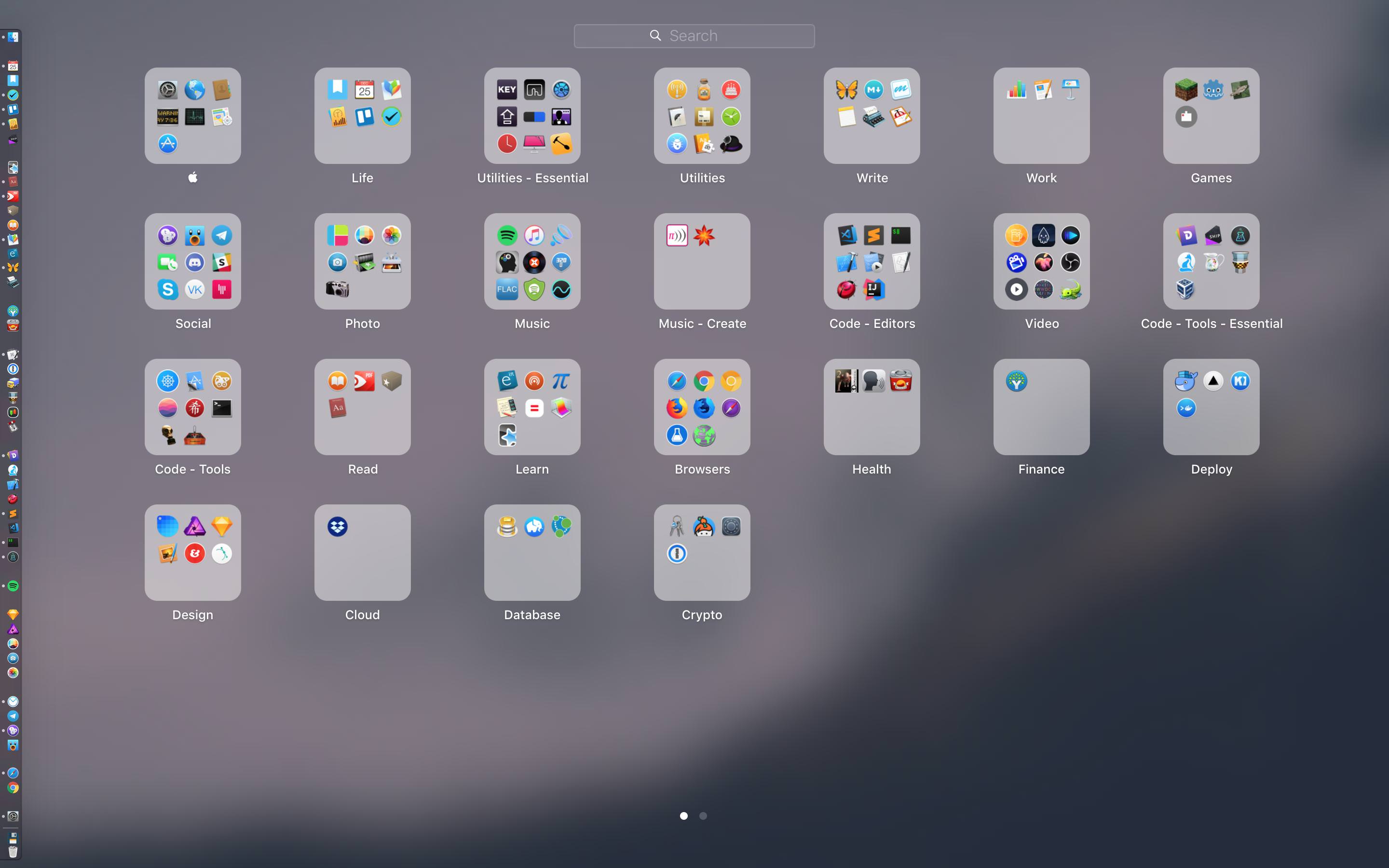
Task: Open the Database folder
Action: [x=532, y=553]
